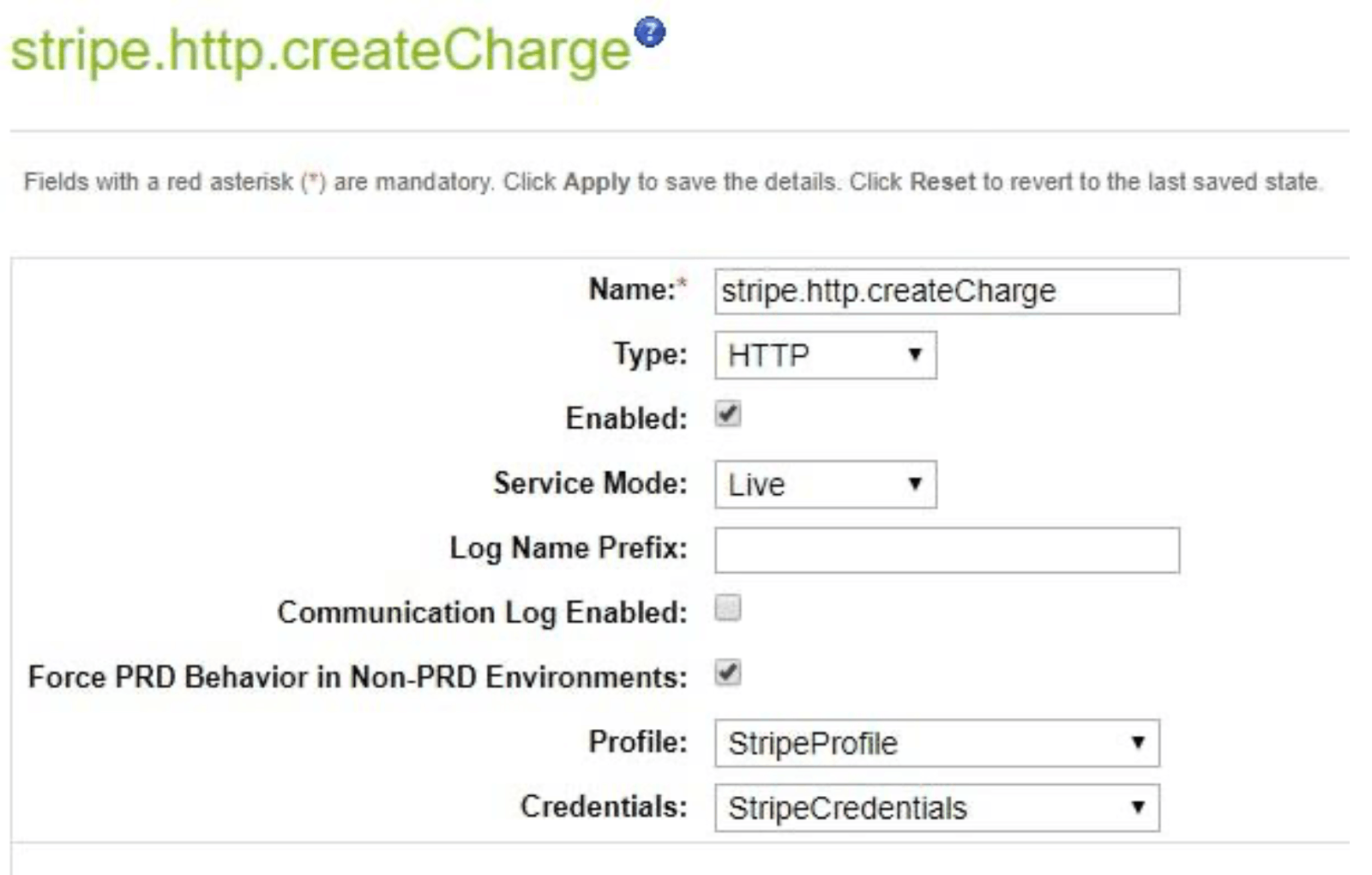
Task: Click the Profile label text
Action: click(638, 741)
